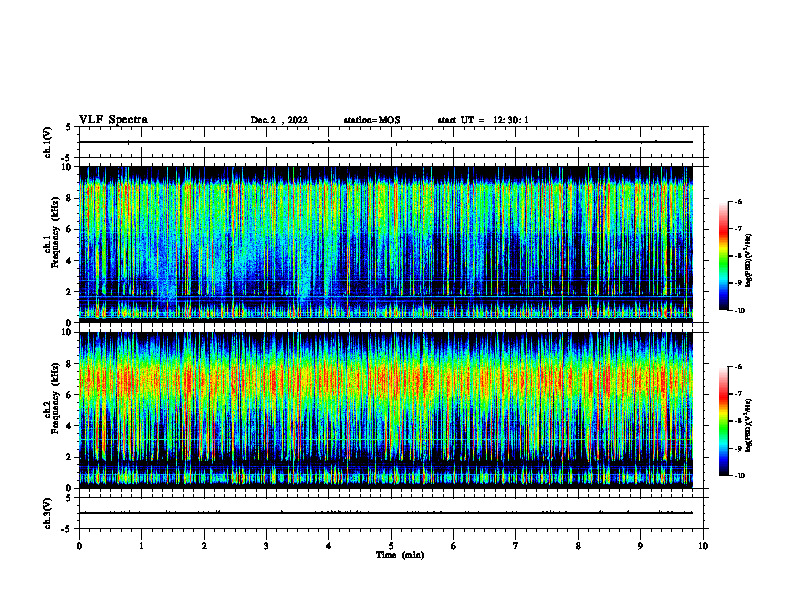Click the ch.2 'Frequency (kHz)' axis label

click(x=55, y=397)
